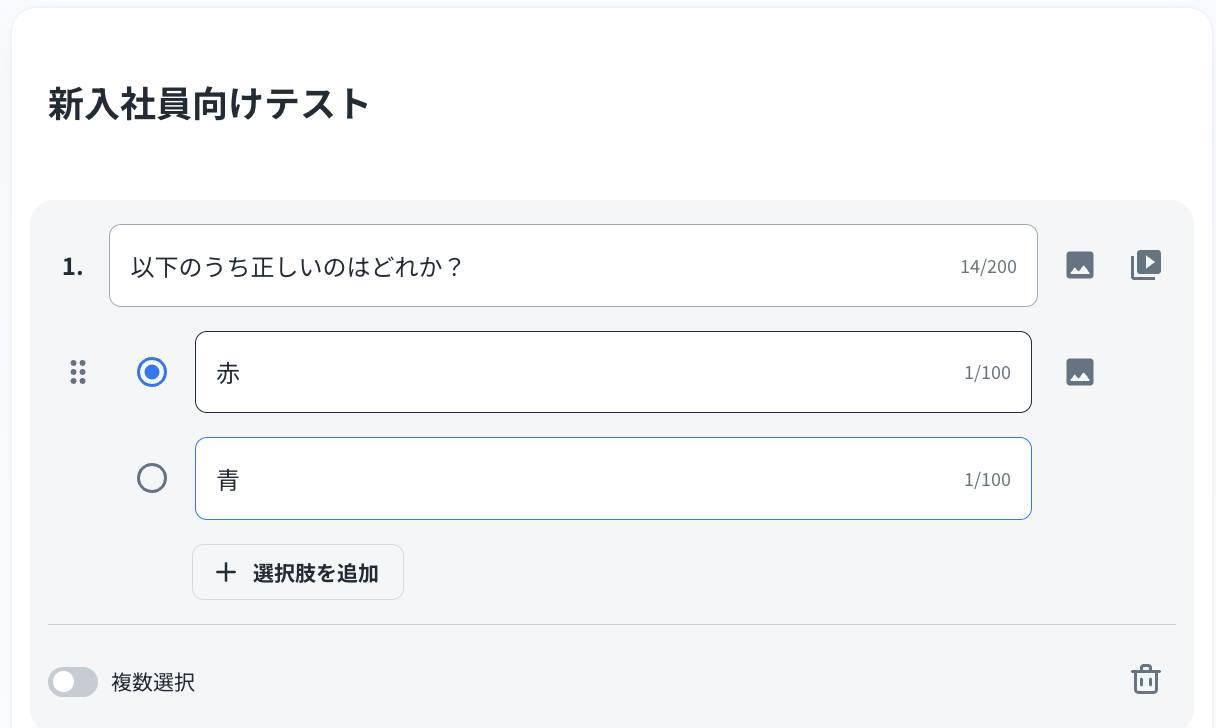Click the plus icon to add an option
Screen dimensions: 1216x728
(x=226, y=572)
